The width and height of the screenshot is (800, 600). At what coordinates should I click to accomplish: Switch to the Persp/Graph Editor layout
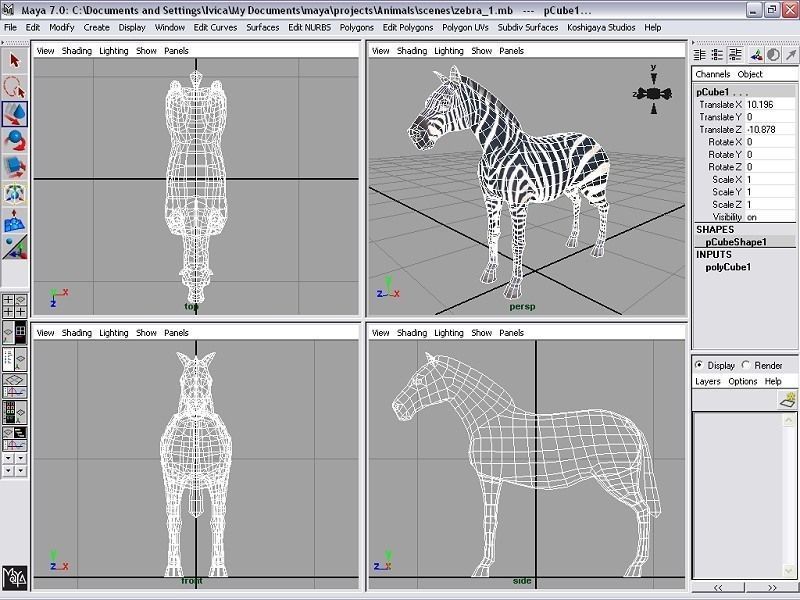14,386
